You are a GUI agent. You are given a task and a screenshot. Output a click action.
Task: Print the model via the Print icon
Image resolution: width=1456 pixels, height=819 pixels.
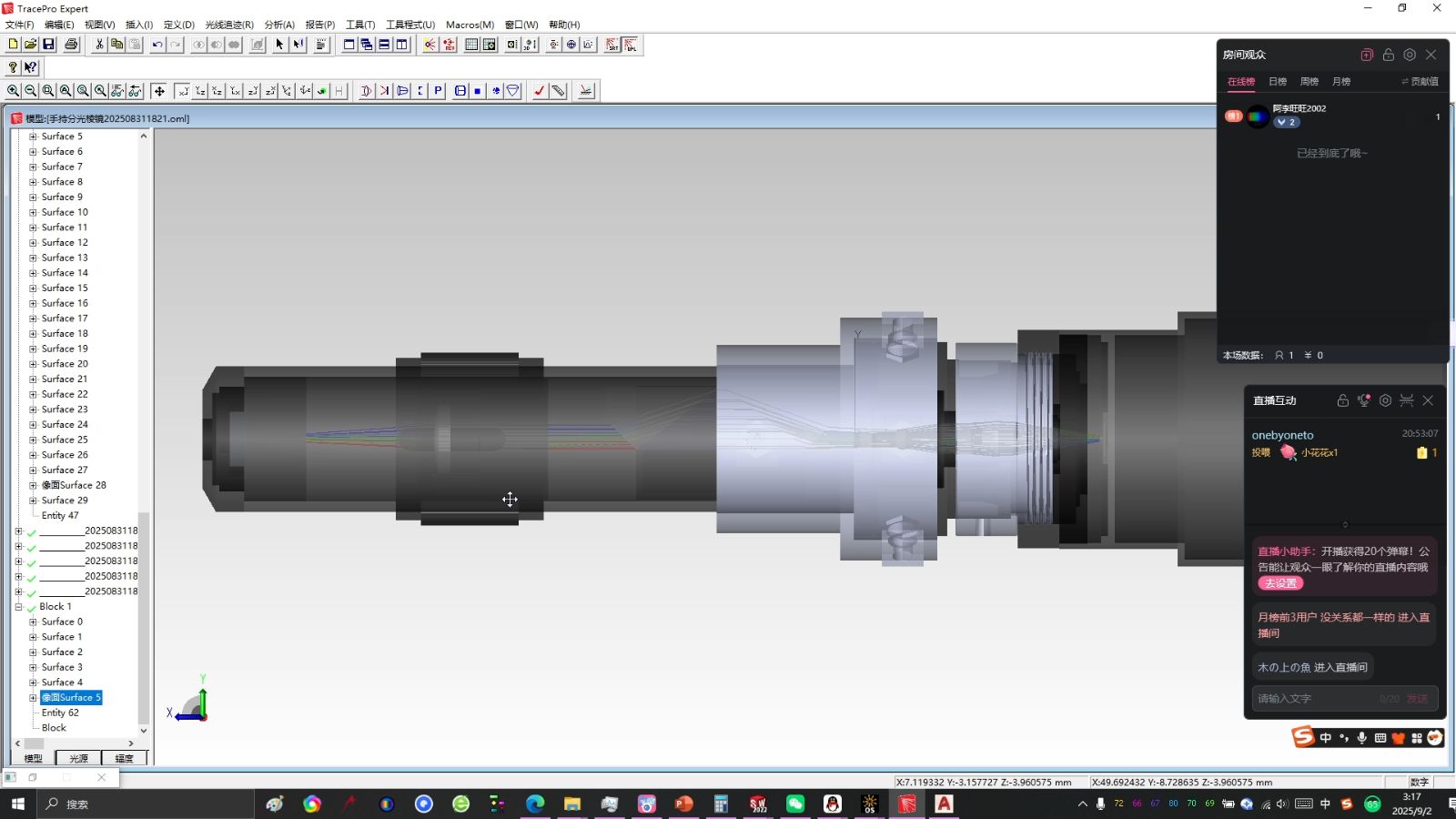coord(72,44)
